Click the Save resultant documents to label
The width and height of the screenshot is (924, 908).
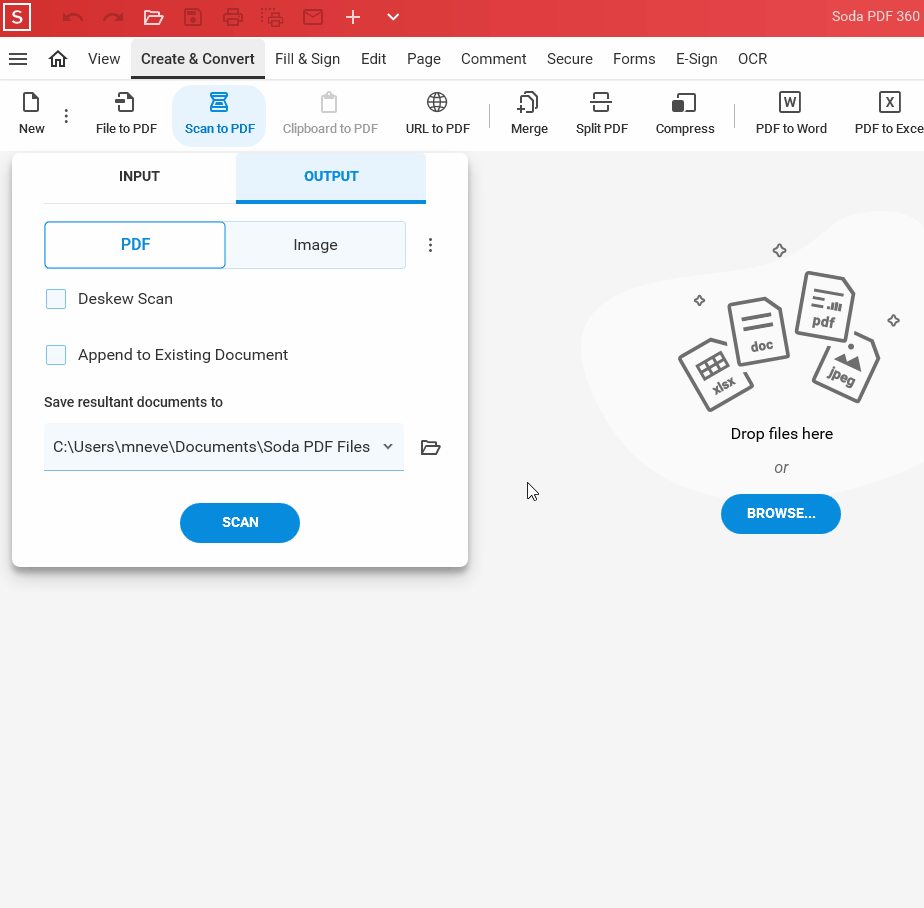pyautogui.click(x=133, y=402)
